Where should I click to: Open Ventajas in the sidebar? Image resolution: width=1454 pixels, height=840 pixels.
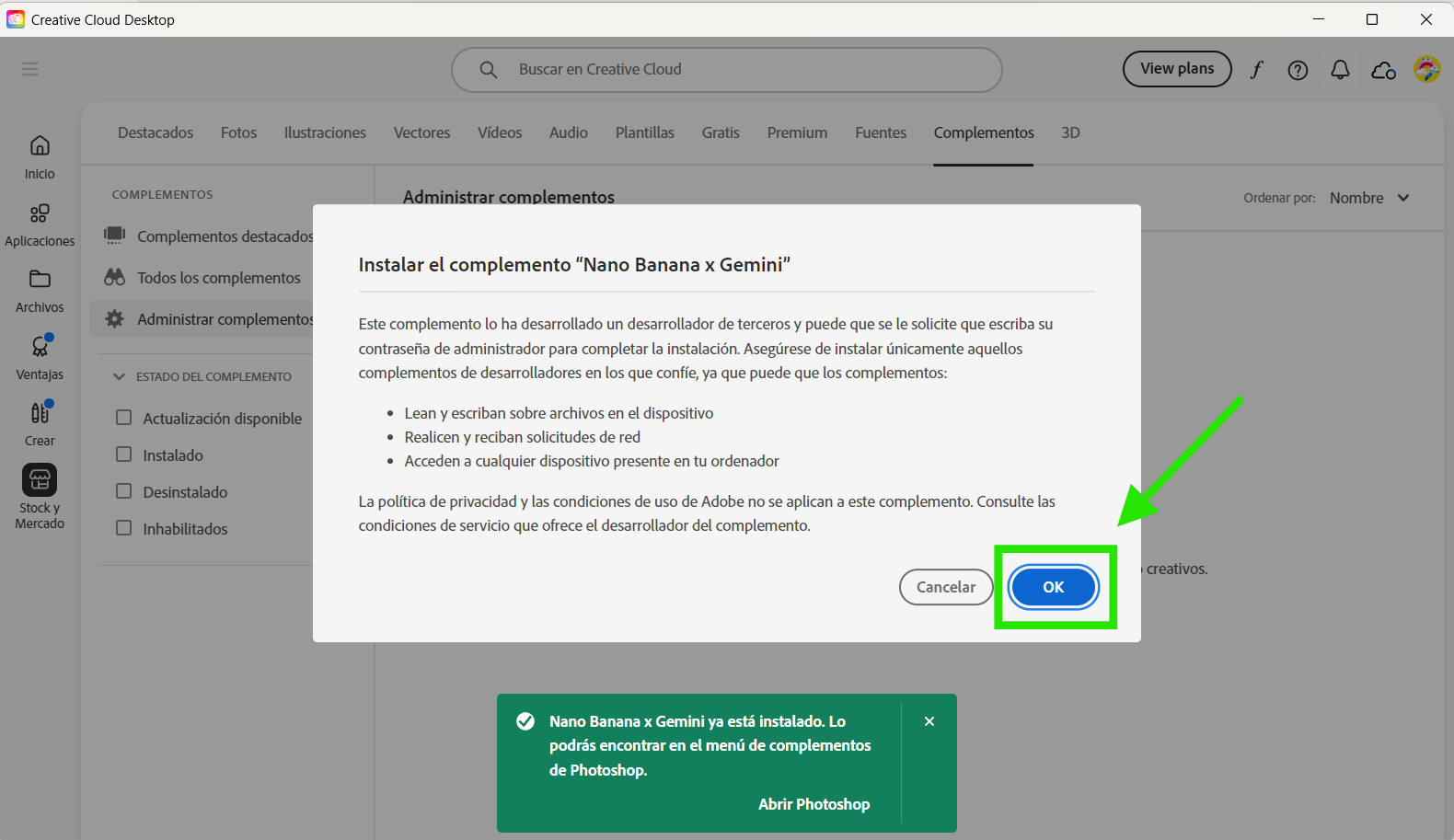pyautogui.click(x=40, y=358)
